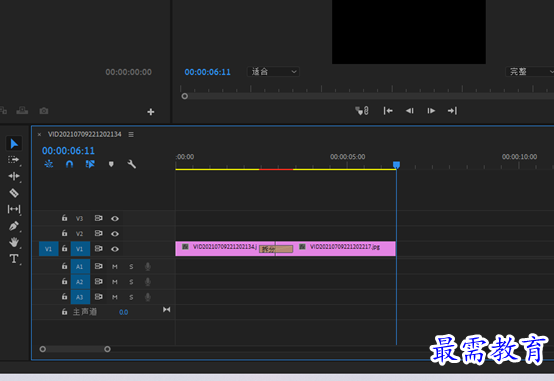Viewport: 554px width, 381px height.
Task: Open timeline display settings wrench
Action: (x=131, y=164)
